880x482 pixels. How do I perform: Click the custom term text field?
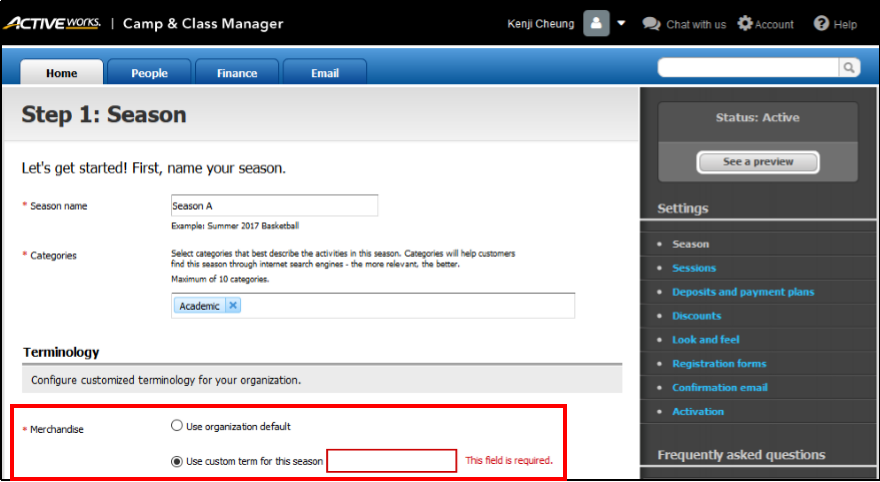(x=391, y=461)
